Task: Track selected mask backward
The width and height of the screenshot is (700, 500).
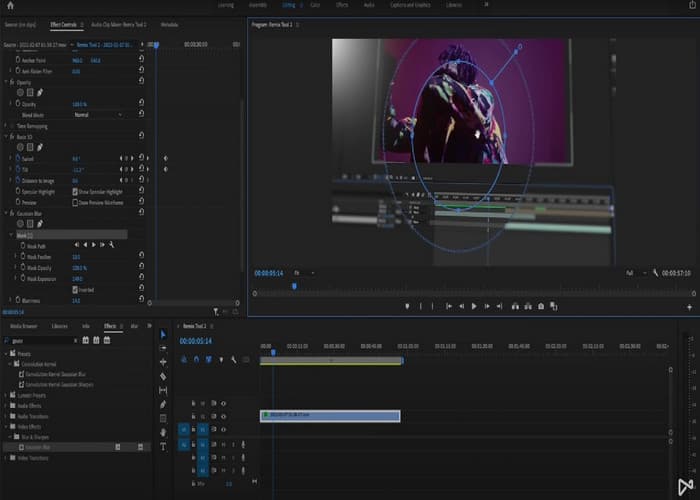Action: (85, 245)
